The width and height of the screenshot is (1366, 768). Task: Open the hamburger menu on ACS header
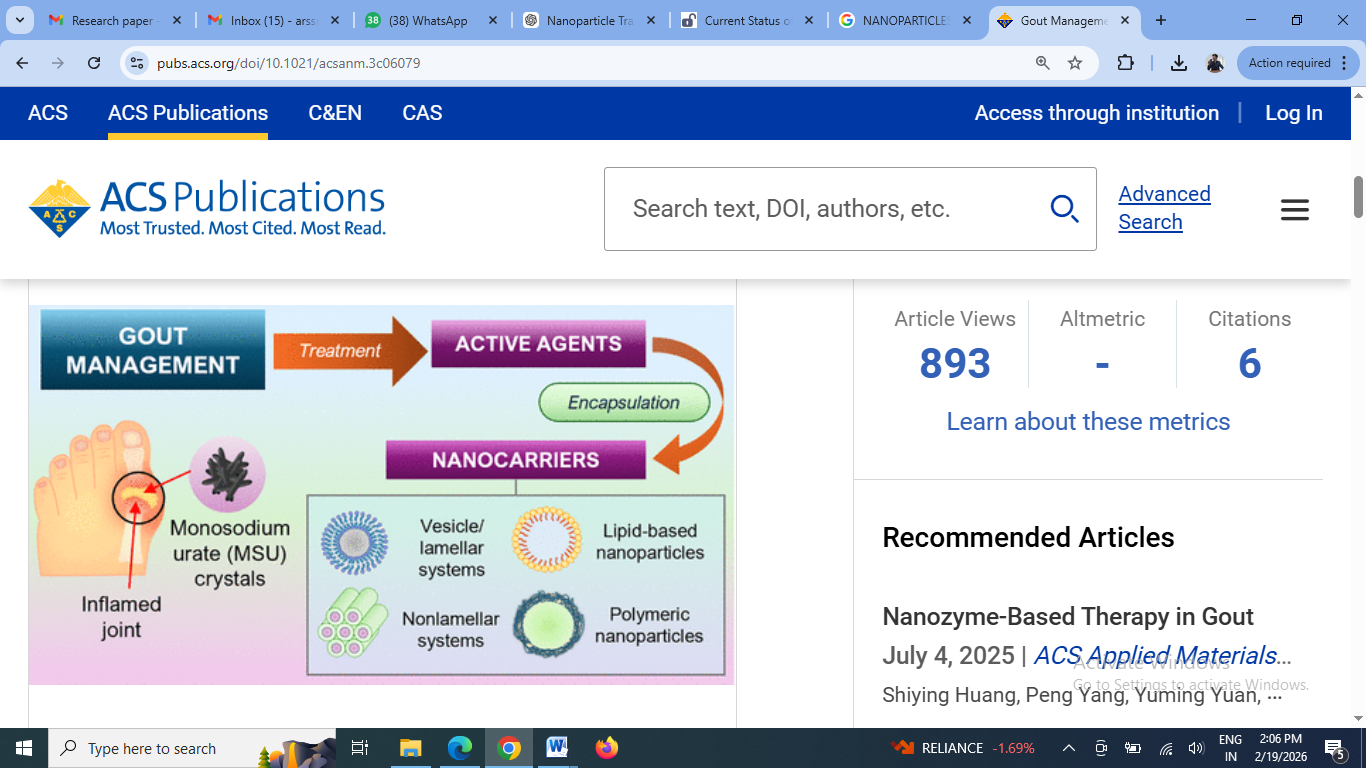tap(1294, 210)
